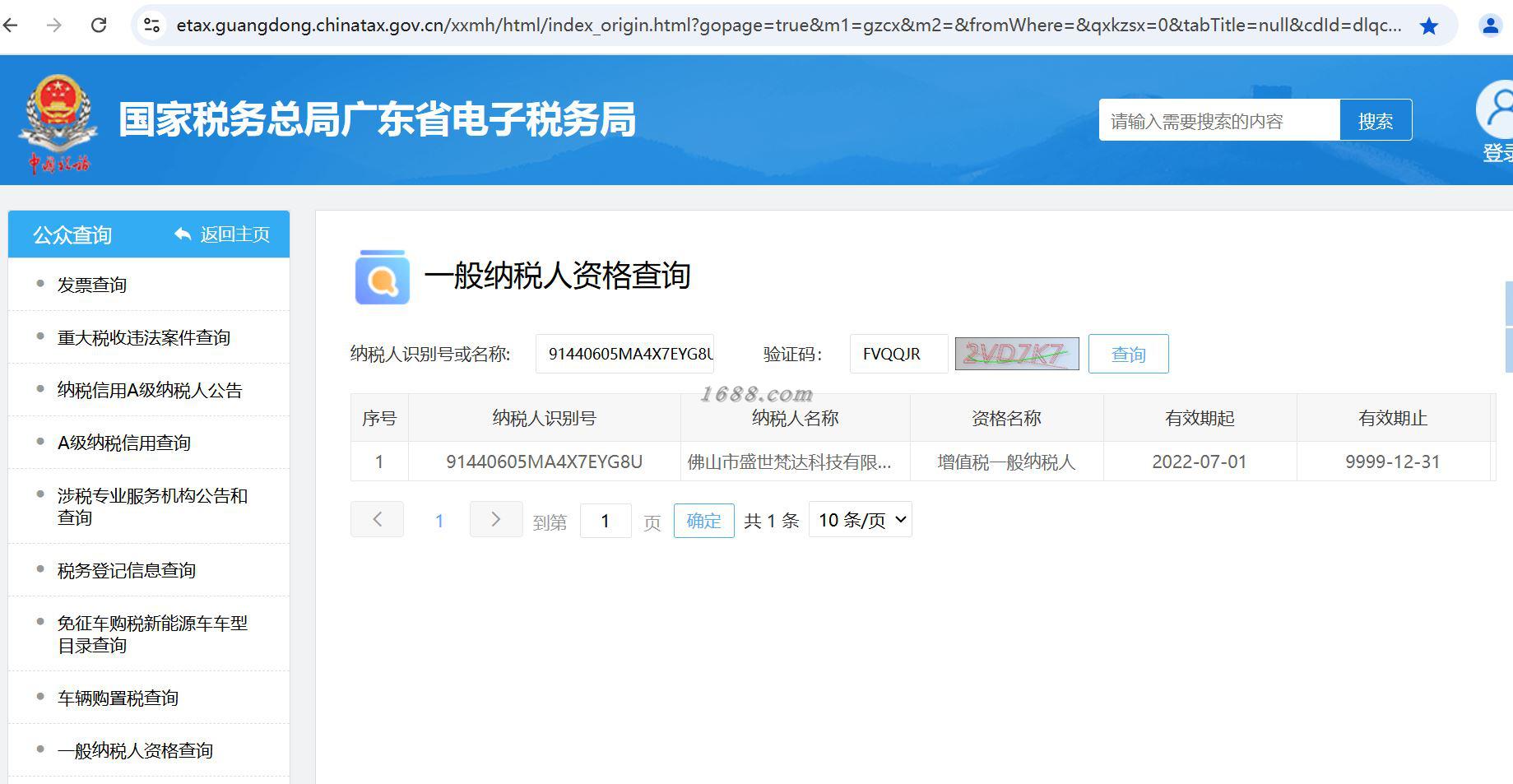The image size is (1513, 784).
Task: Click the address bar URL
Action: pyautogui.click(x=788, y=26)
